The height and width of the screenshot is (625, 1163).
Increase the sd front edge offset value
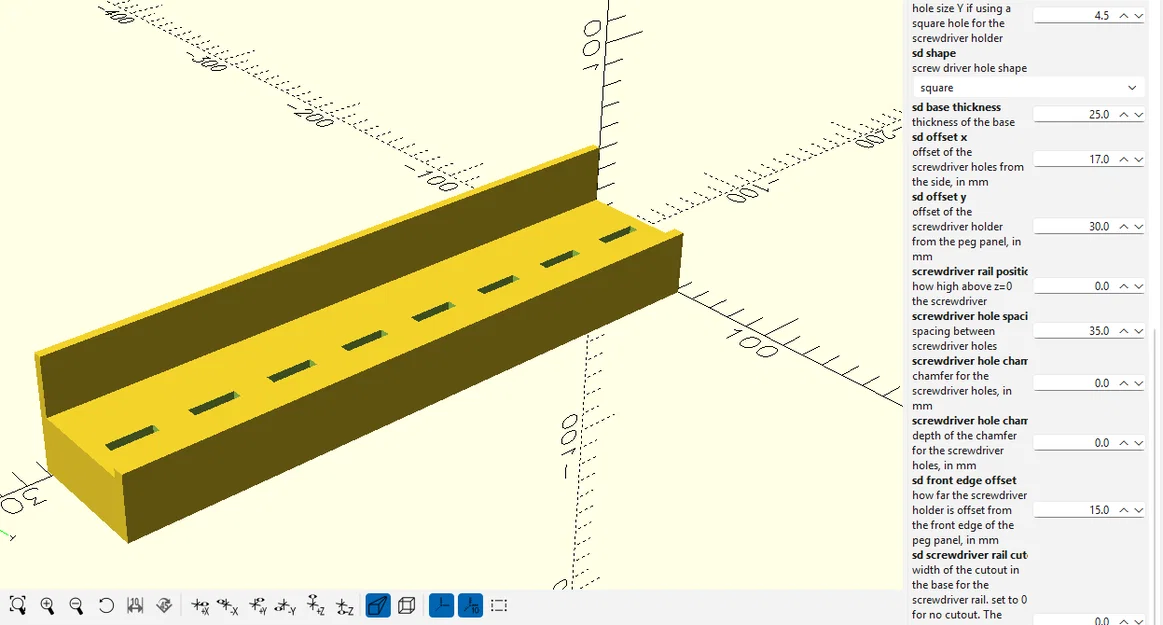click(1124, 510)
